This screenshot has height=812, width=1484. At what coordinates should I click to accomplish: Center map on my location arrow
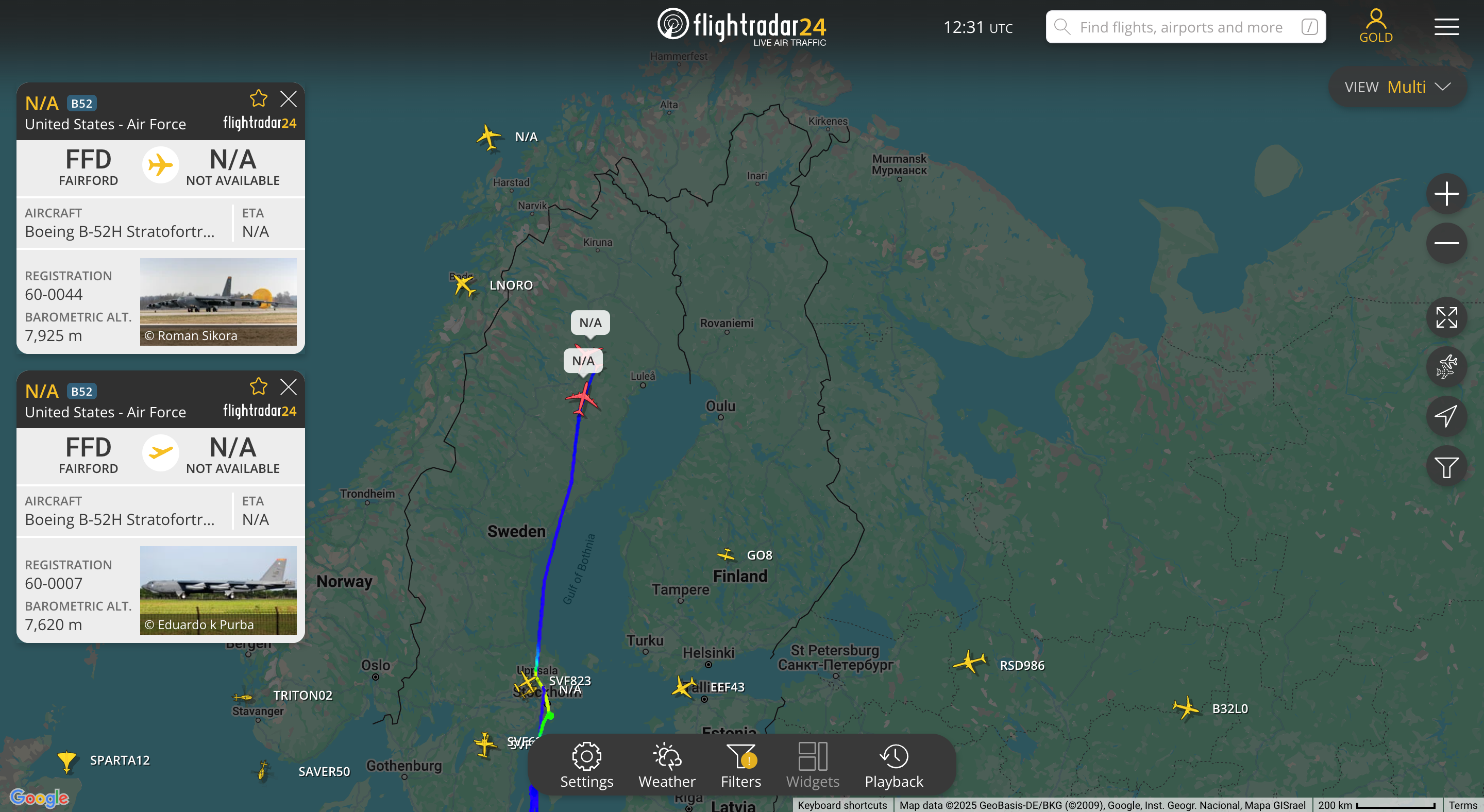tap(1446, 416)
